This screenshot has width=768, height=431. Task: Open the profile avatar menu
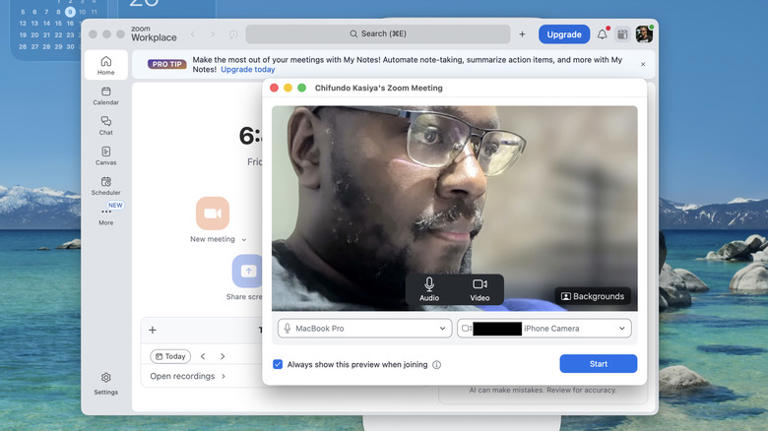(644, 34)
